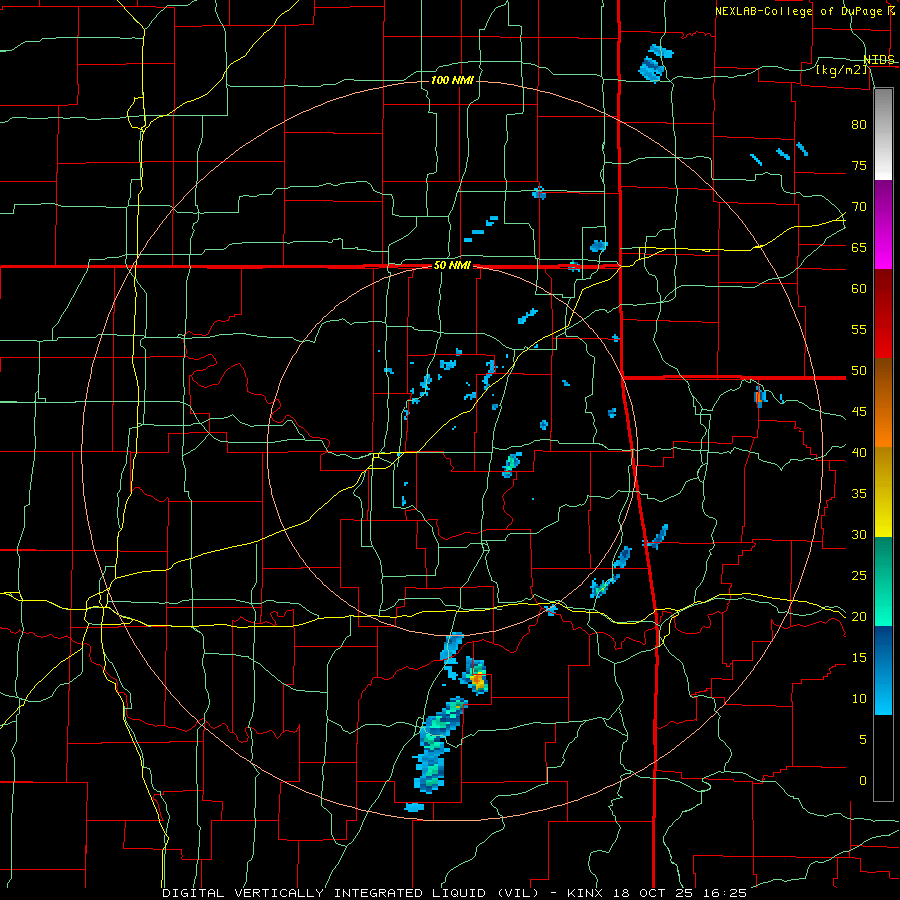Click the 45 value on the VIL legend
The height and width of the screenshot is (900, 900).
(859, 412)
